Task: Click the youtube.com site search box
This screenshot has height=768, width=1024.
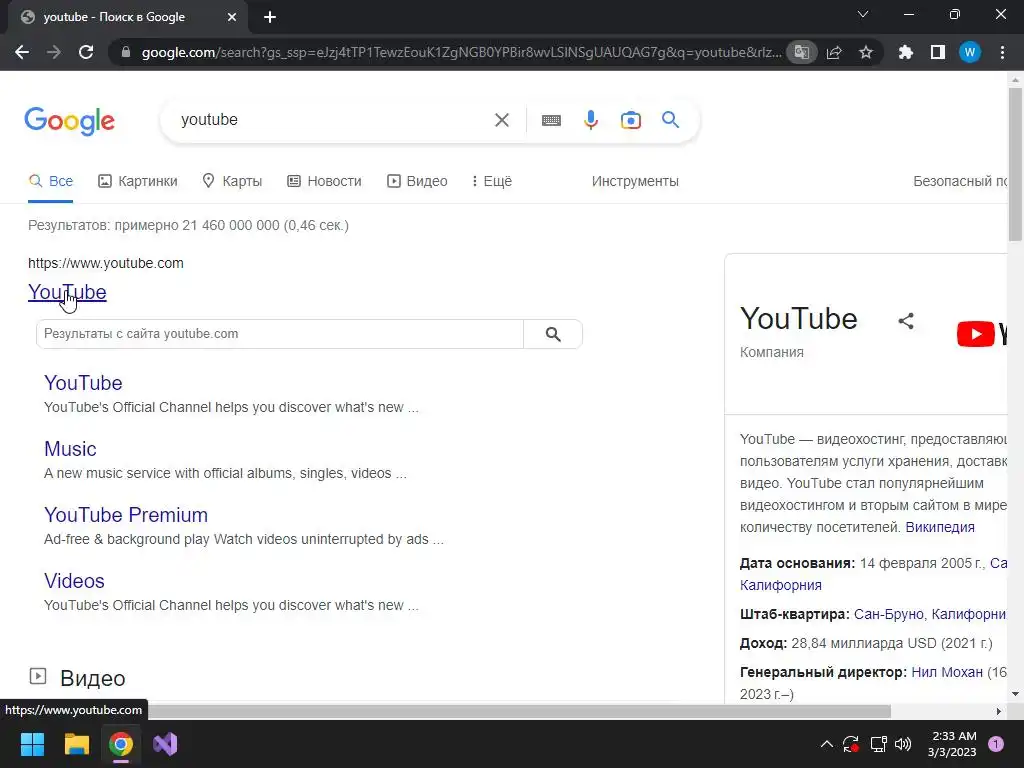Action: click(280, 334)
